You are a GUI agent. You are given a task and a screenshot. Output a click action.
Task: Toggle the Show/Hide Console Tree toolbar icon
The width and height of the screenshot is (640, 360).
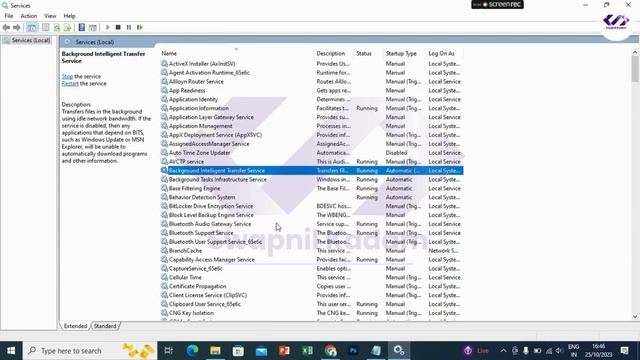click(x=31, y=27)
